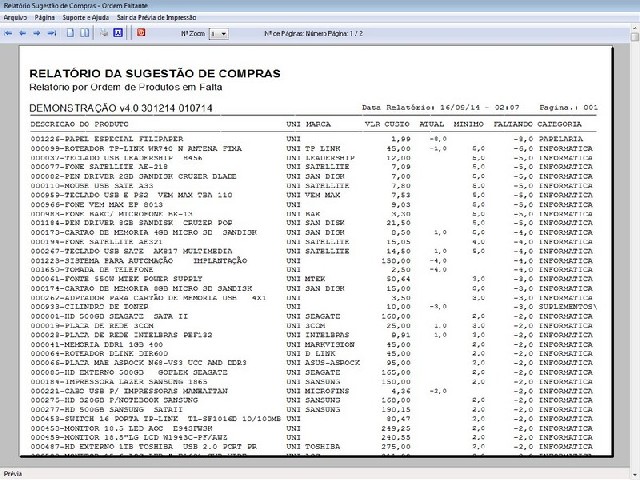Image resolution: width=640 pixels, height=480 pixels.
Task: Click the CATEGORIA column header
Action: (559, 124)
